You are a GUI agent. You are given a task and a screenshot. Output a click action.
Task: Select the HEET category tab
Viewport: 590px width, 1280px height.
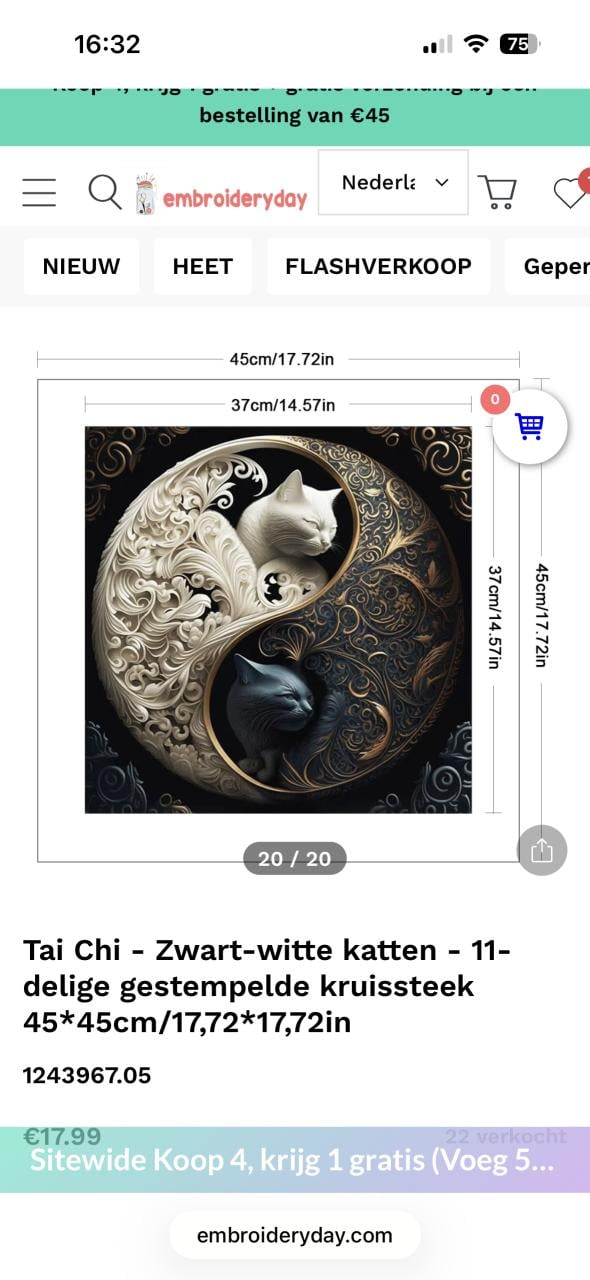click(203, 266)
